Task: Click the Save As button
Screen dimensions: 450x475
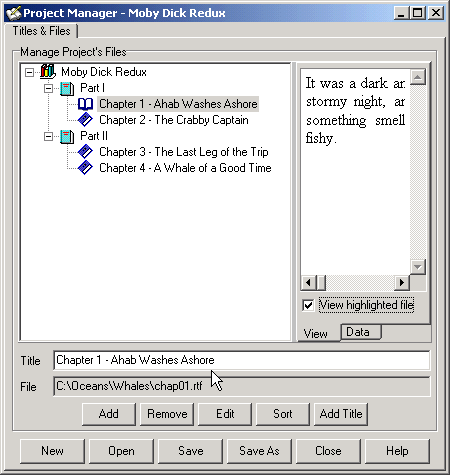Action: click(259, 451)
